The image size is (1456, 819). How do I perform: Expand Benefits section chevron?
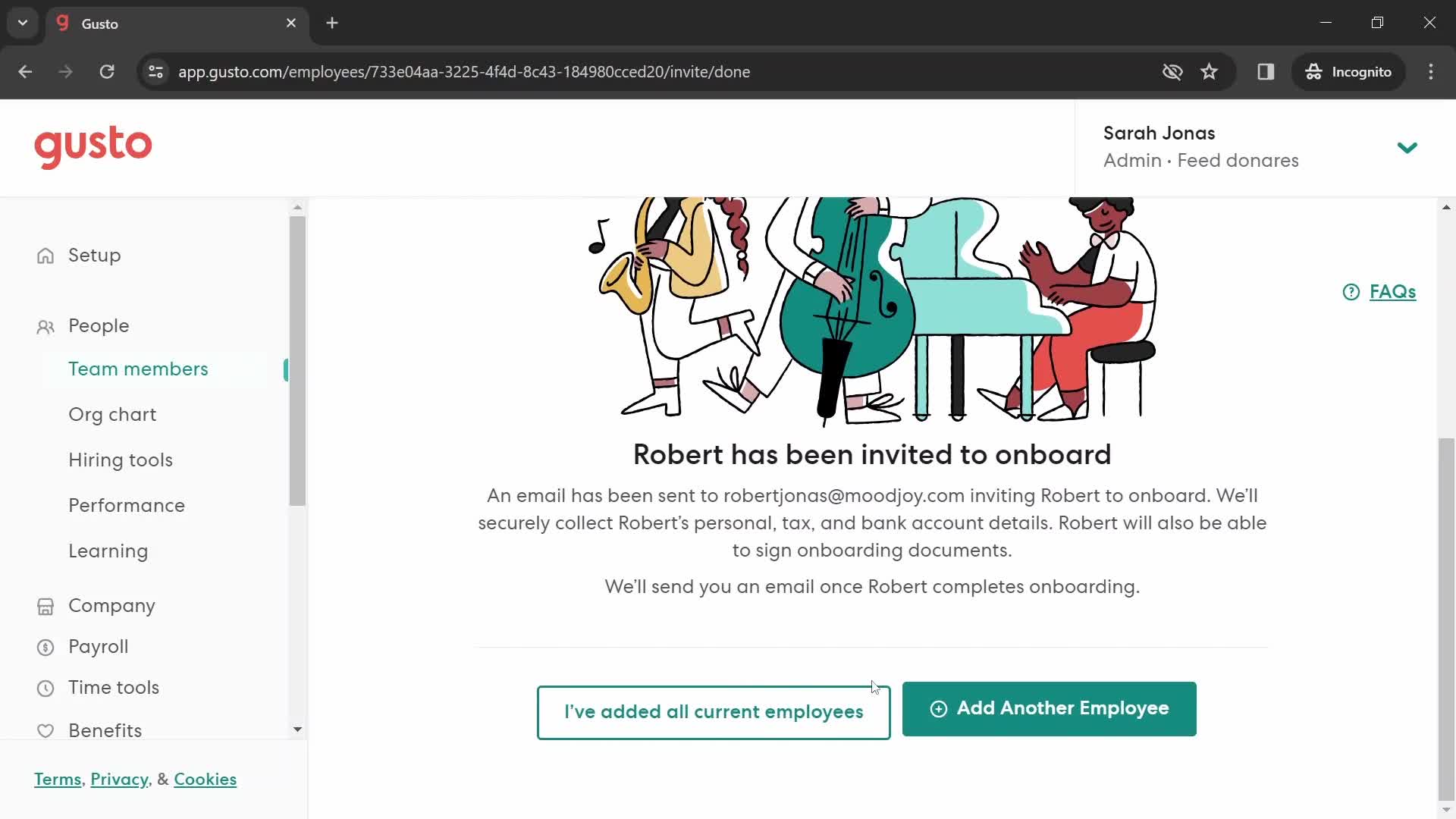point(298,731)
